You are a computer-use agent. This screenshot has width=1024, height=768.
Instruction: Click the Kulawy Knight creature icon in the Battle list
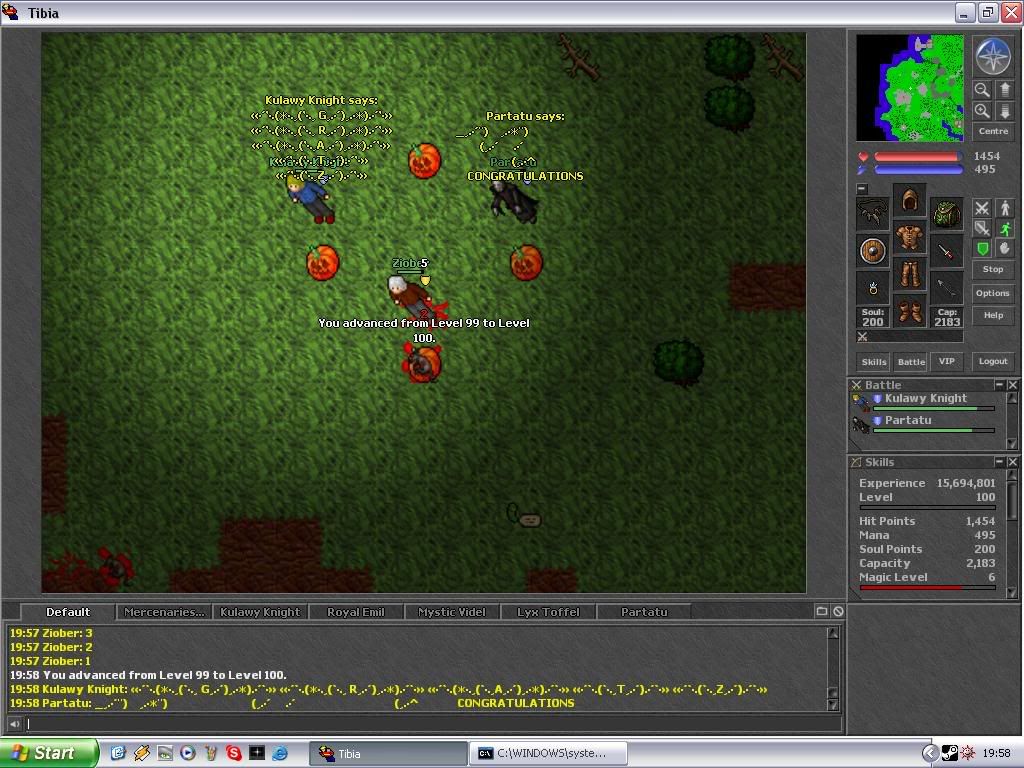pos(861,403)
